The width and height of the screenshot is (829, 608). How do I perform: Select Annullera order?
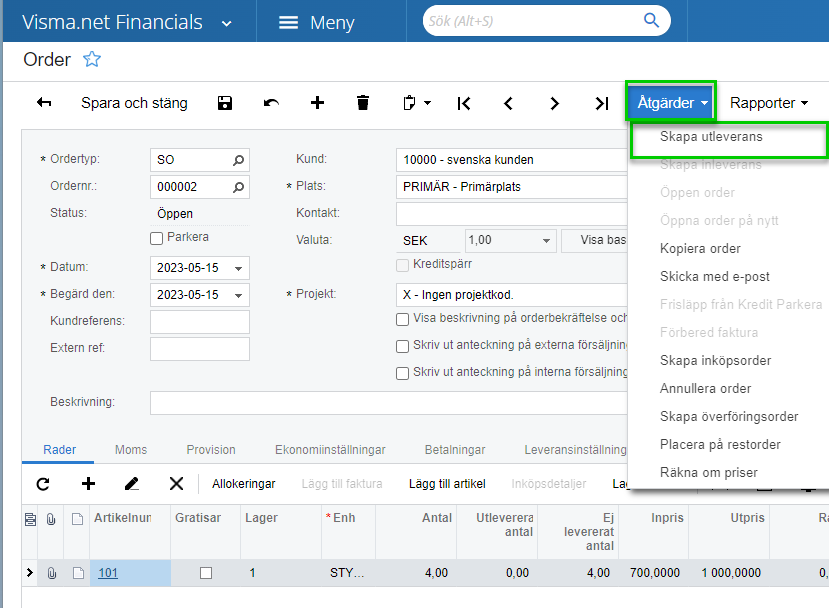[x=705, y=389]
